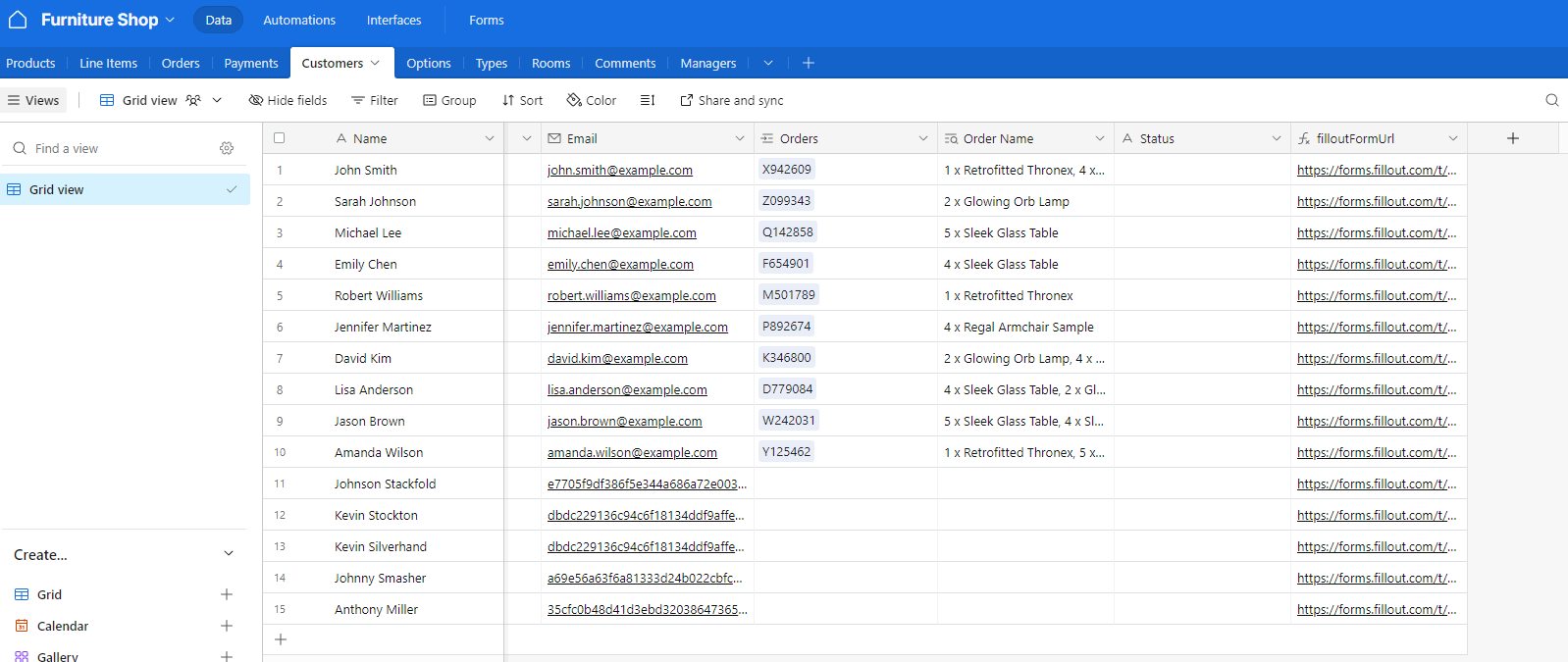Add new record plus icon

coord(281,639)
